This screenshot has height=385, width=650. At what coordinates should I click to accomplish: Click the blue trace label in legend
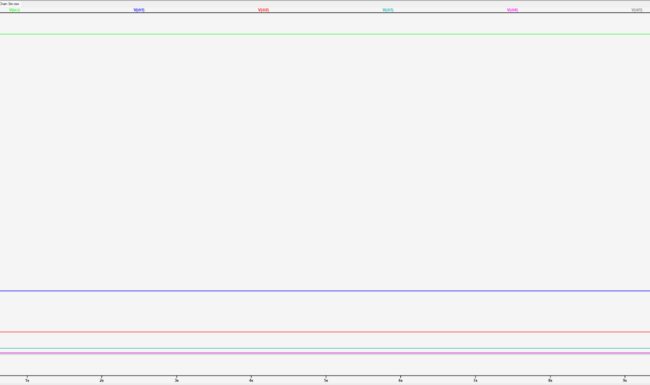pyautogui.click(x=139, y=10)
